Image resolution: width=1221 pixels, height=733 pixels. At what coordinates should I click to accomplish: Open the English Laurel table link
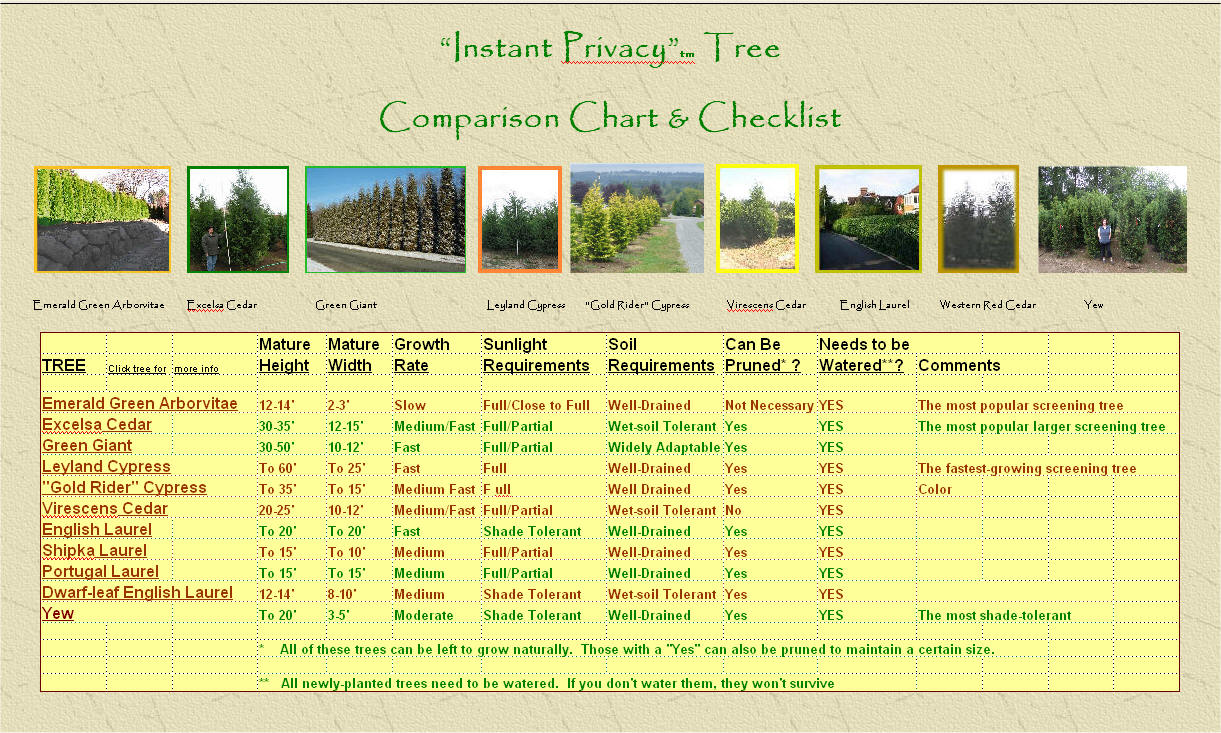pos(97,530)
